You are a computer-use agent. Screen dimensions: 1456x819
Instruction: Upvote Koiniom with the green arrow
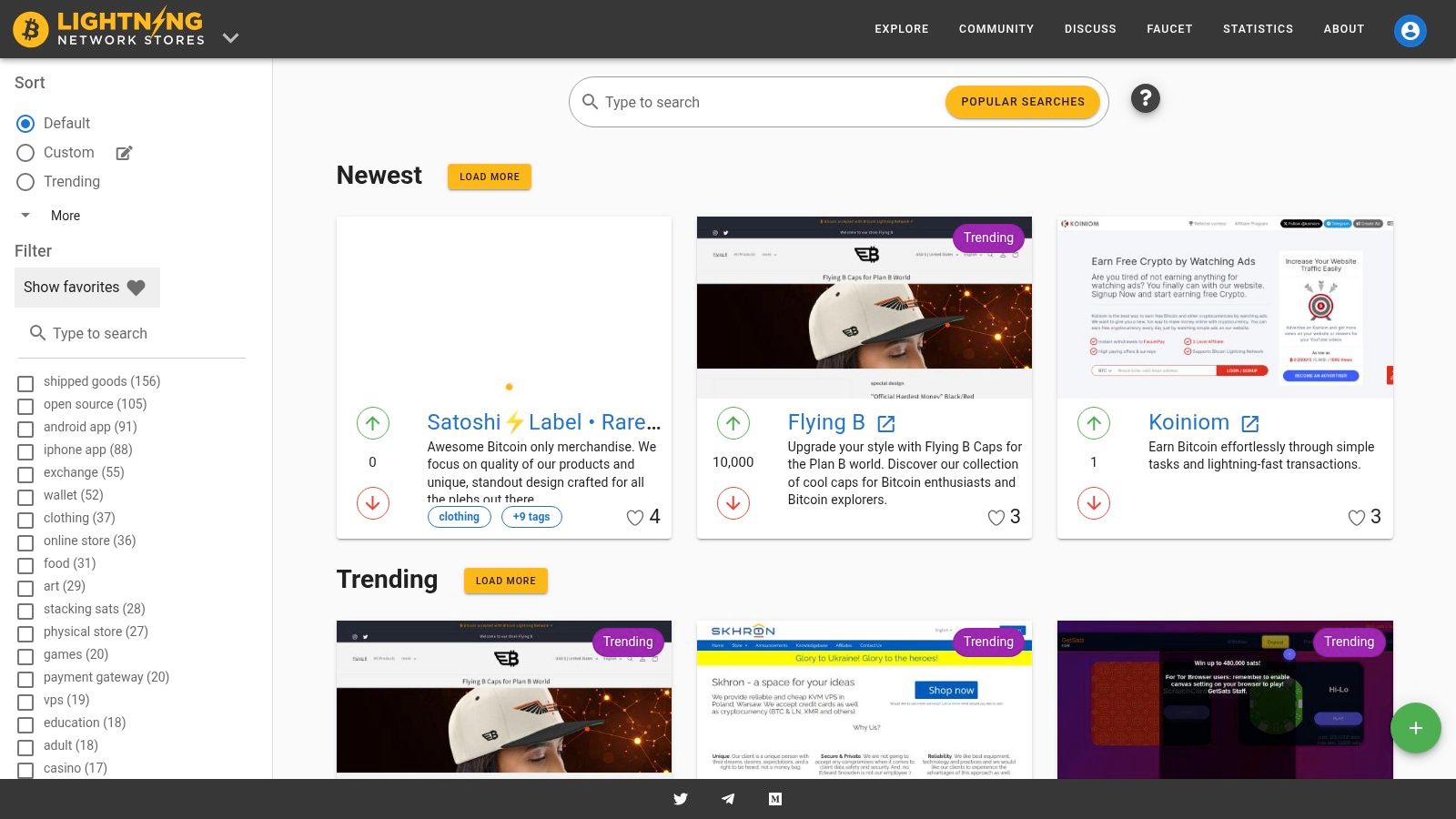tap(1094, 423)
